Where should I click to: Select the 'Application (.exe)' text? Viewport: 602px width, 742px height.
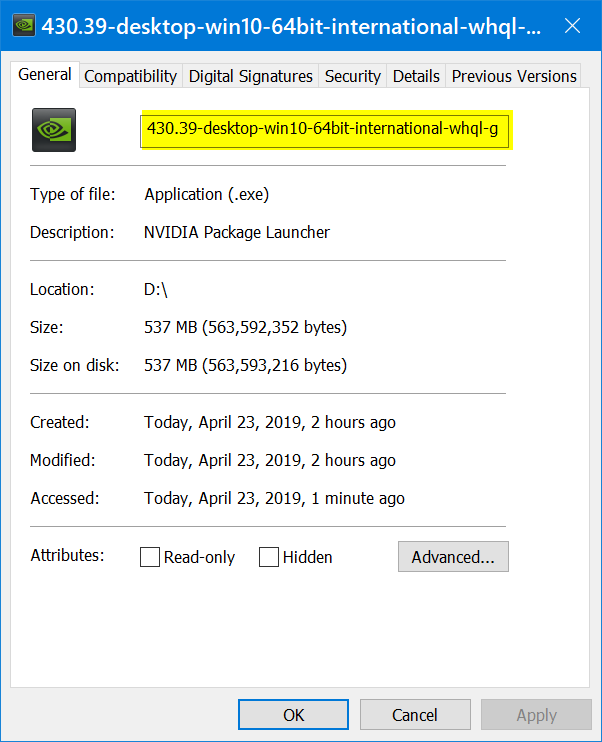coord(207,194)
